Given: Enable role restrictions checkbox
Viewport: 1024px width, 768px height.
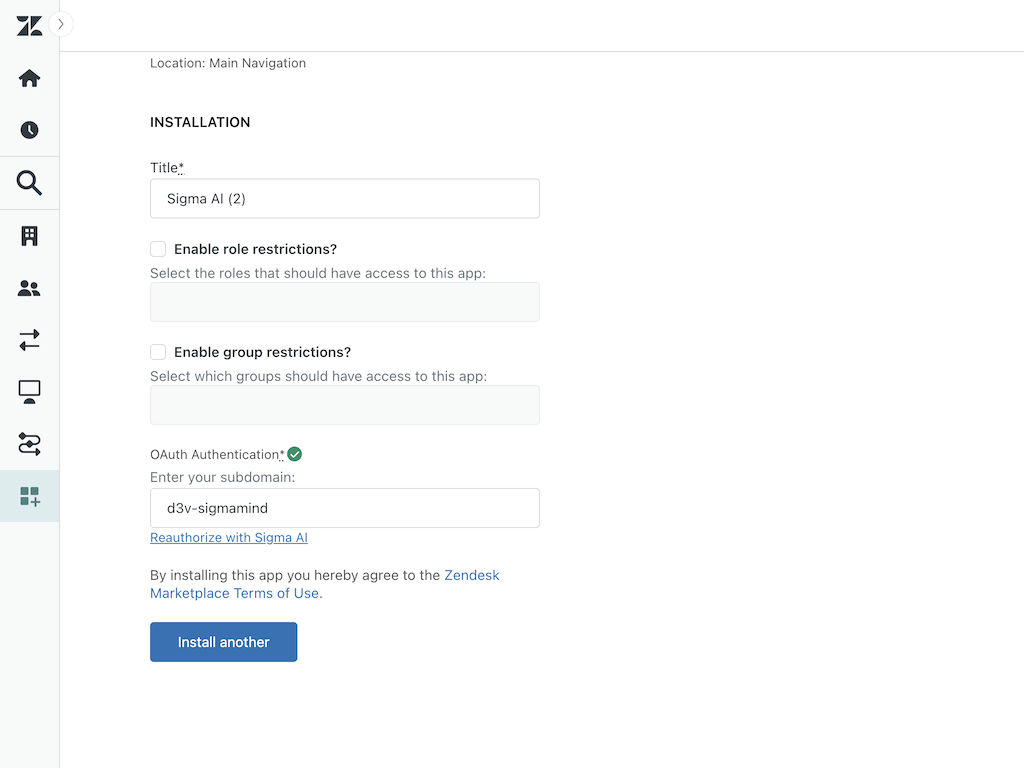Looking at the screenshot, I should pyautogui.click(x=158, y=249).
